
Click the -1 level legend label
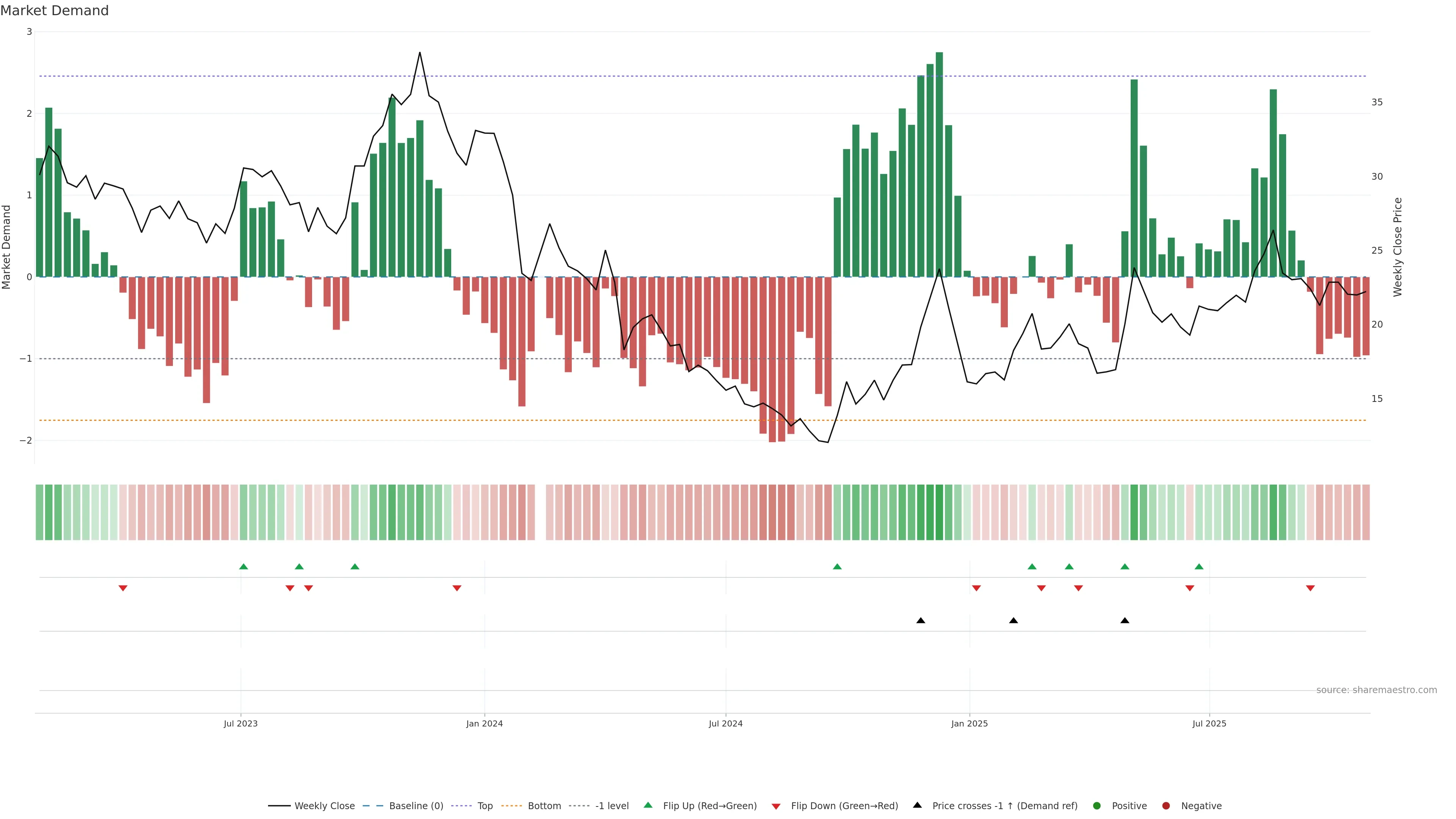click(x=612, y=805)
